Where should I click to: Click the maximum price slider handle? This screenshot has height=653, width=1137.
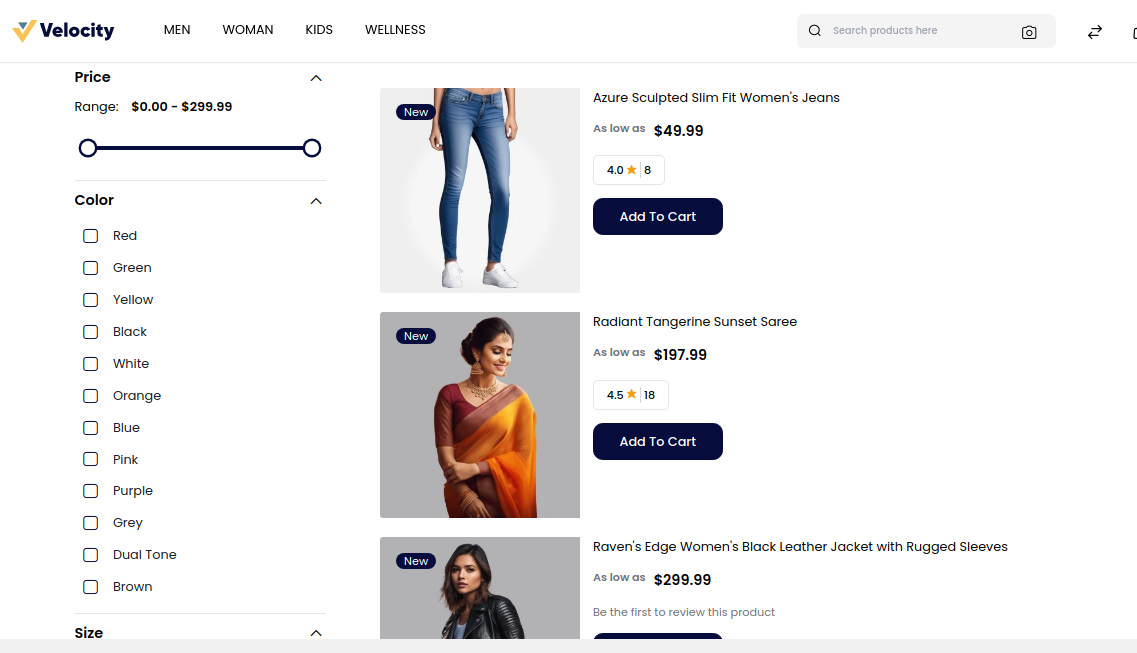point(312,148)
